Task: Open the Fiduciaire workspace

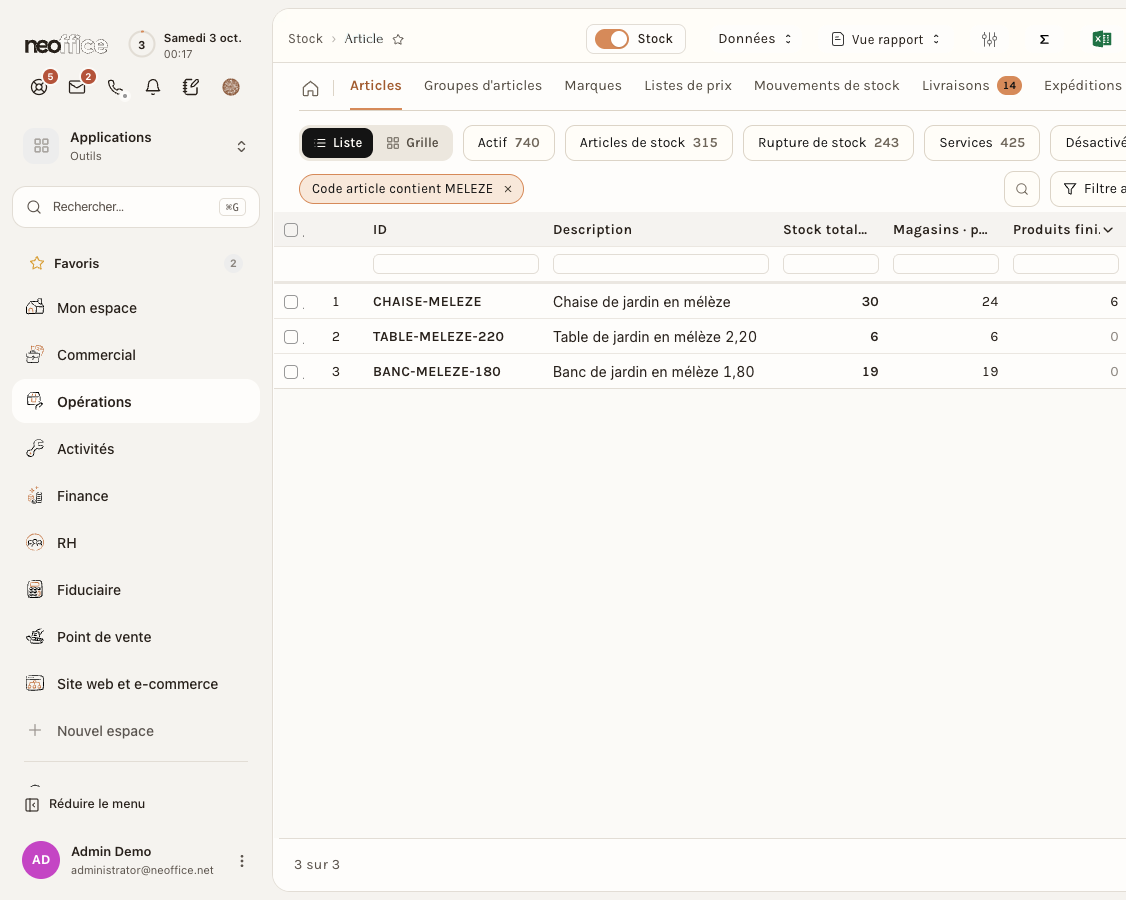Action: 136,590
